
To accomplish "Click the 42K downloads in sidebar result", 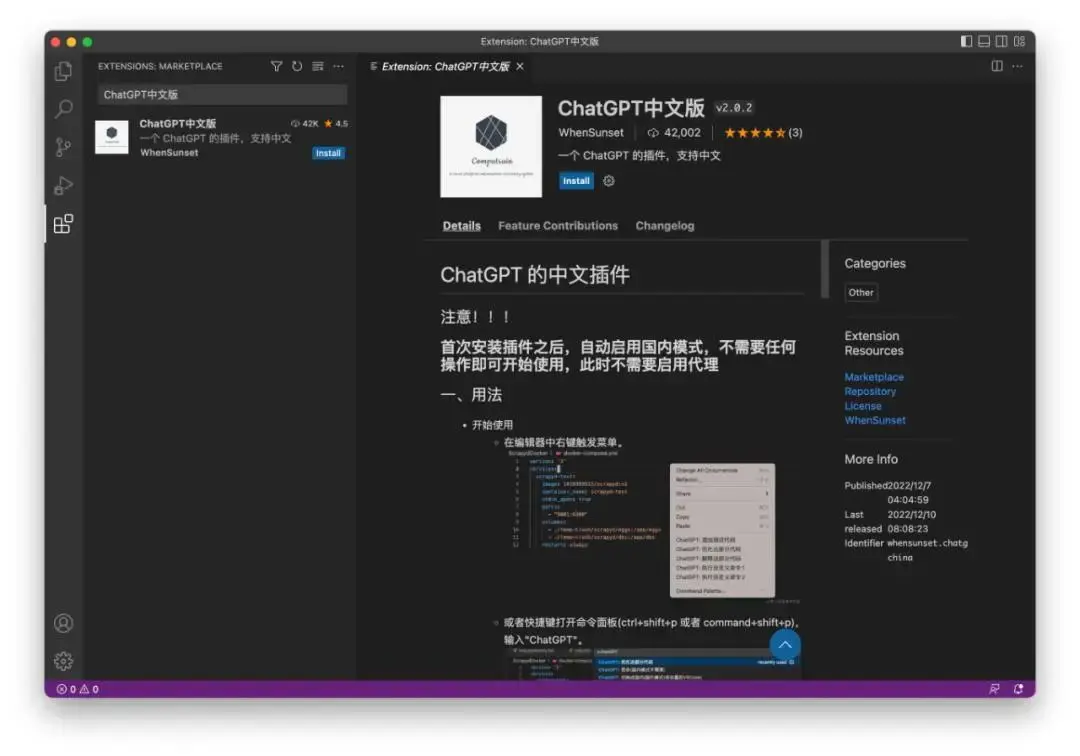I will point(304,124).
